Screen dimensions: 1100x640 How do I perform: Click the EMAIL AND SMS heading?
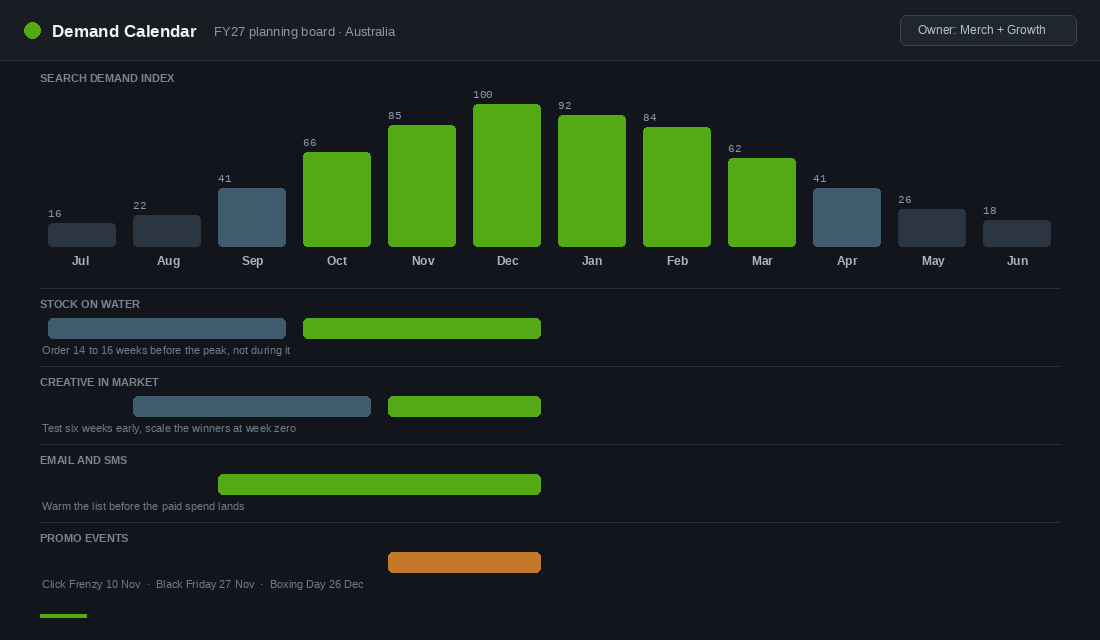coord(83,460)
